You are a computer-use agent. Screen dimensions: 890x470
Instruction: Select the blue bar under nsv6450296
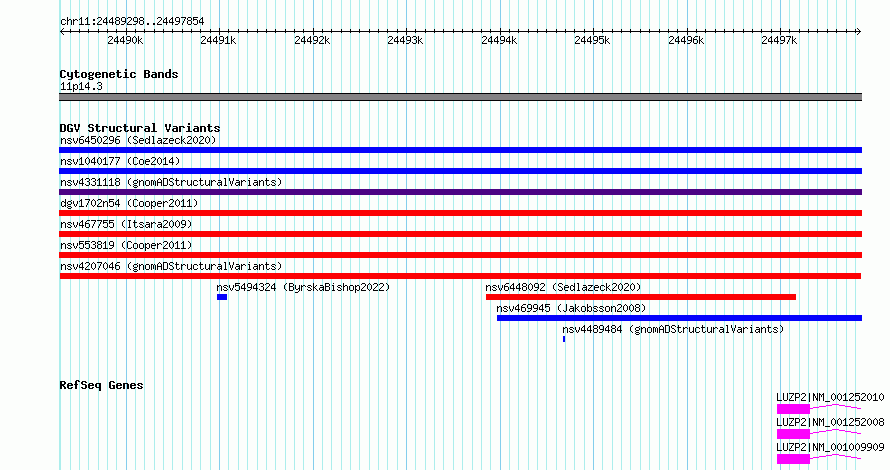point(460,150)
